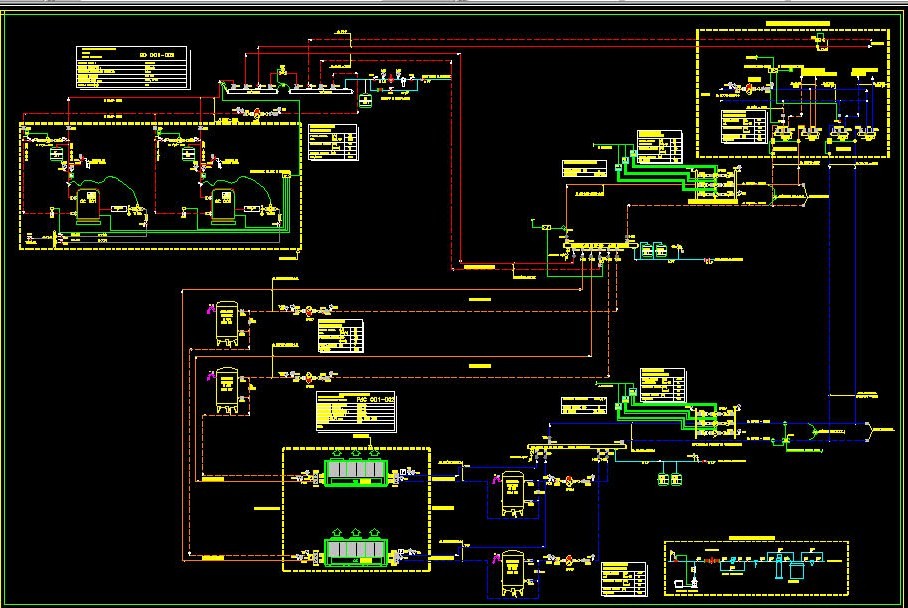This screenshot has height=608, width=908.
Task: Click the PAC 001-002 title block
Action: click(355, 411)
